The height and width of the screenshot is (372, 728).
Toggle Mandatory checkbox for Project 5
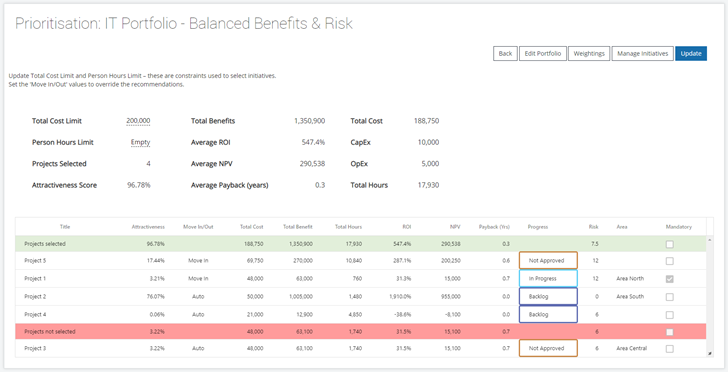coord(670,261)
